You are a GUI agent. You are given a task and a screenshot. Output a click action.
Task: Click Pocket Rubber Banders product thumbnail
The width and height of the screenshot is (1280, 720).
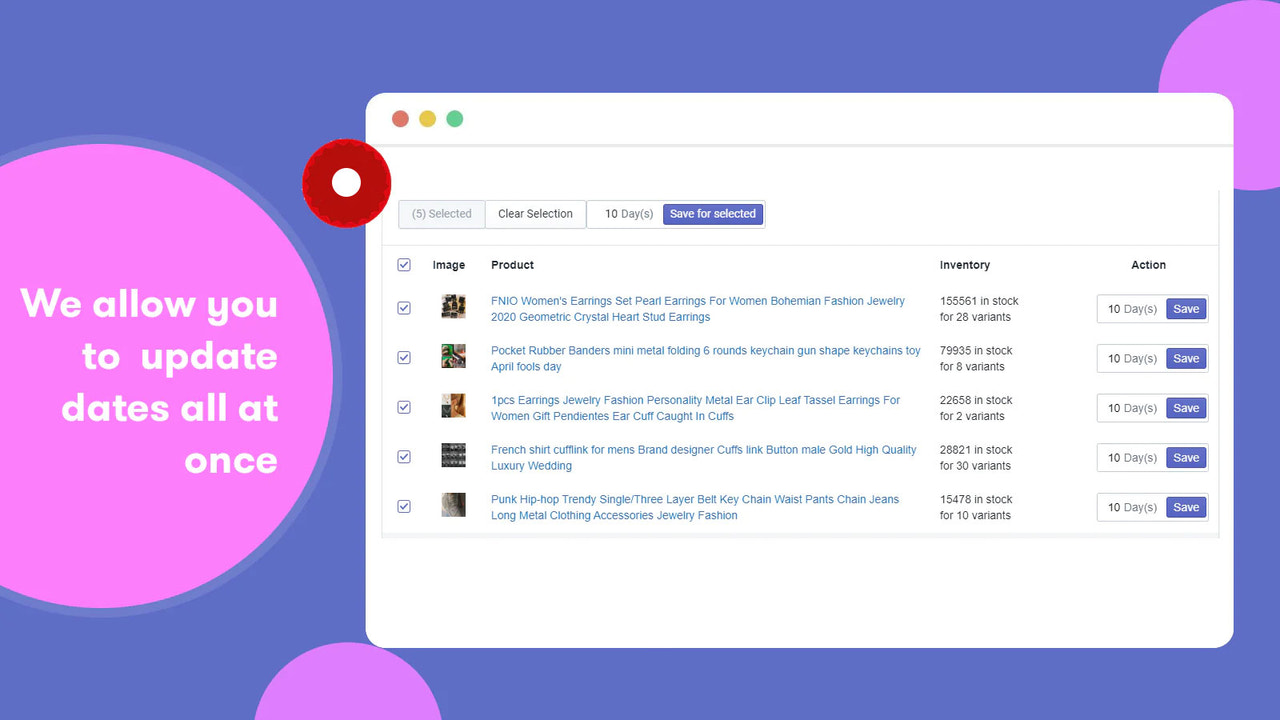(453, 356)
